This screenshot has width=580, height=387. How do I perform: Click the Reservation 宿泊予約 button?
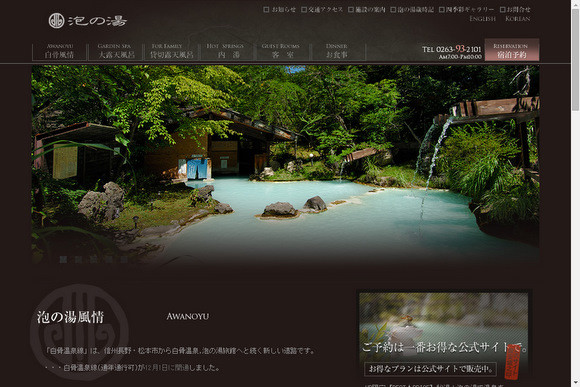pyautogui.click(x=512, y=50)
